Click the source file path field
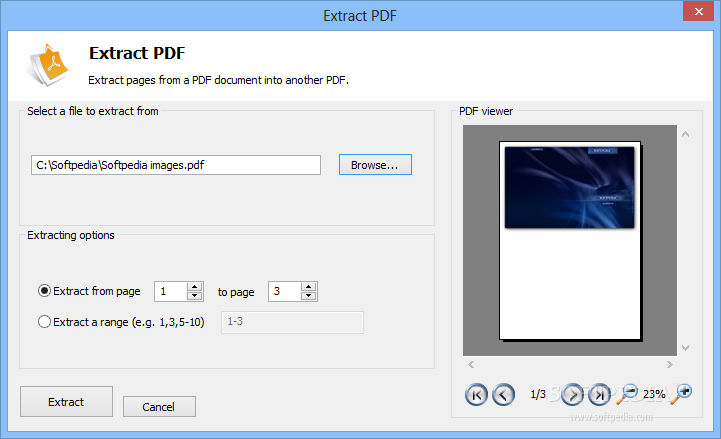721x439 pixels. [176, 165]
